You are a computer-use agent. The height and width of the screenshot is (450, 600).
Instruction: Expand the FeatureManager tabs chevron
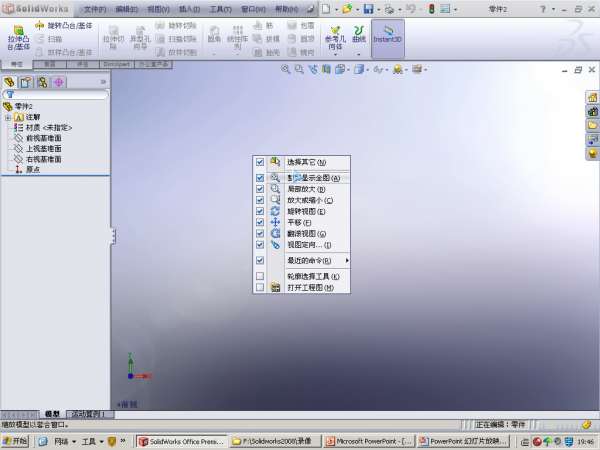click(x=103, y=82)
